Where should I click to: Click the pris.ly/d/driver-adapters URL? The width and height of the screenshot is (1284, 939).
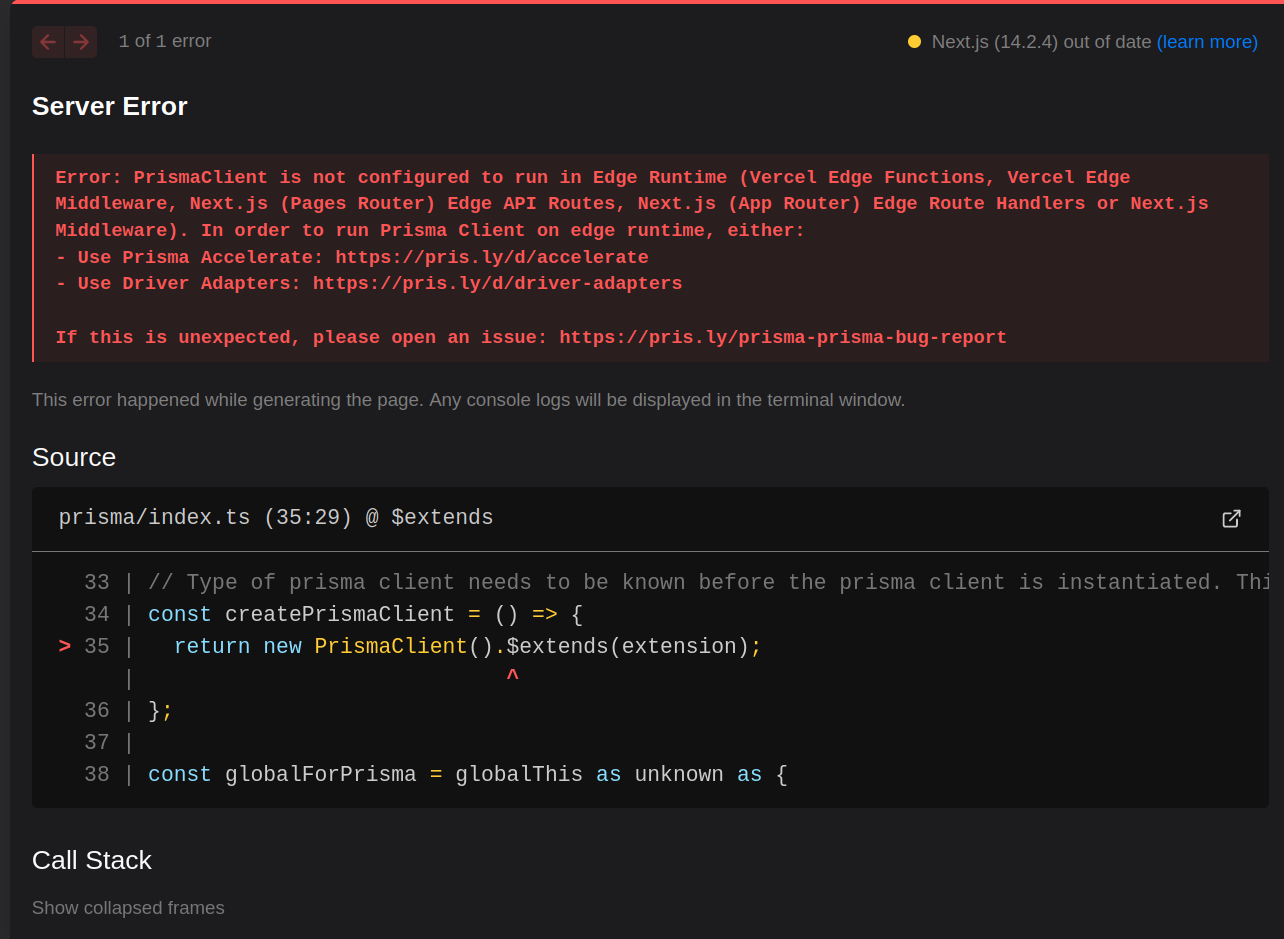click(x=497, y=283)
